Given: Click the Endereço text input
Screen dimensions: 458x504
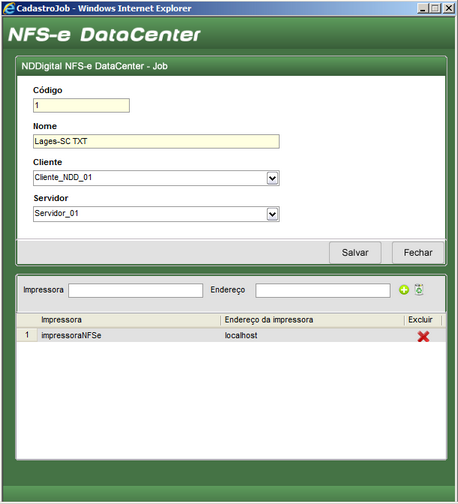Looking at the screenshot, I should (323, 290).
